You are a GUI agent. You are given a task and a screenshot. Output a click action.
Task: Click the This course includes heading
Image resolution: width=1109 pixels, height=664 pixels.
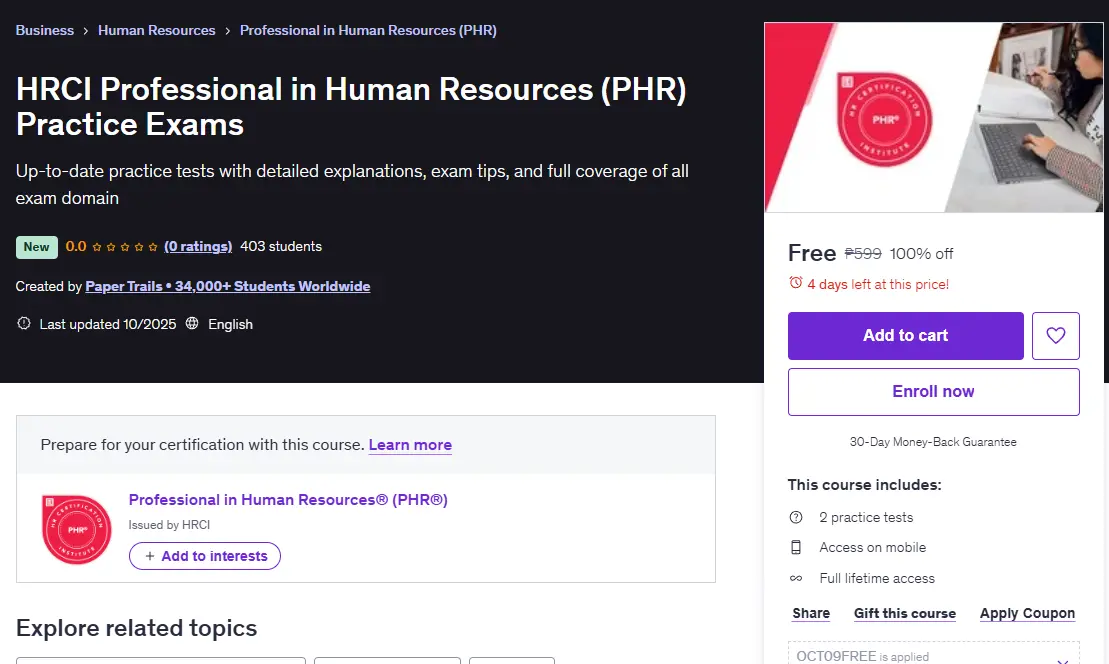864,485
